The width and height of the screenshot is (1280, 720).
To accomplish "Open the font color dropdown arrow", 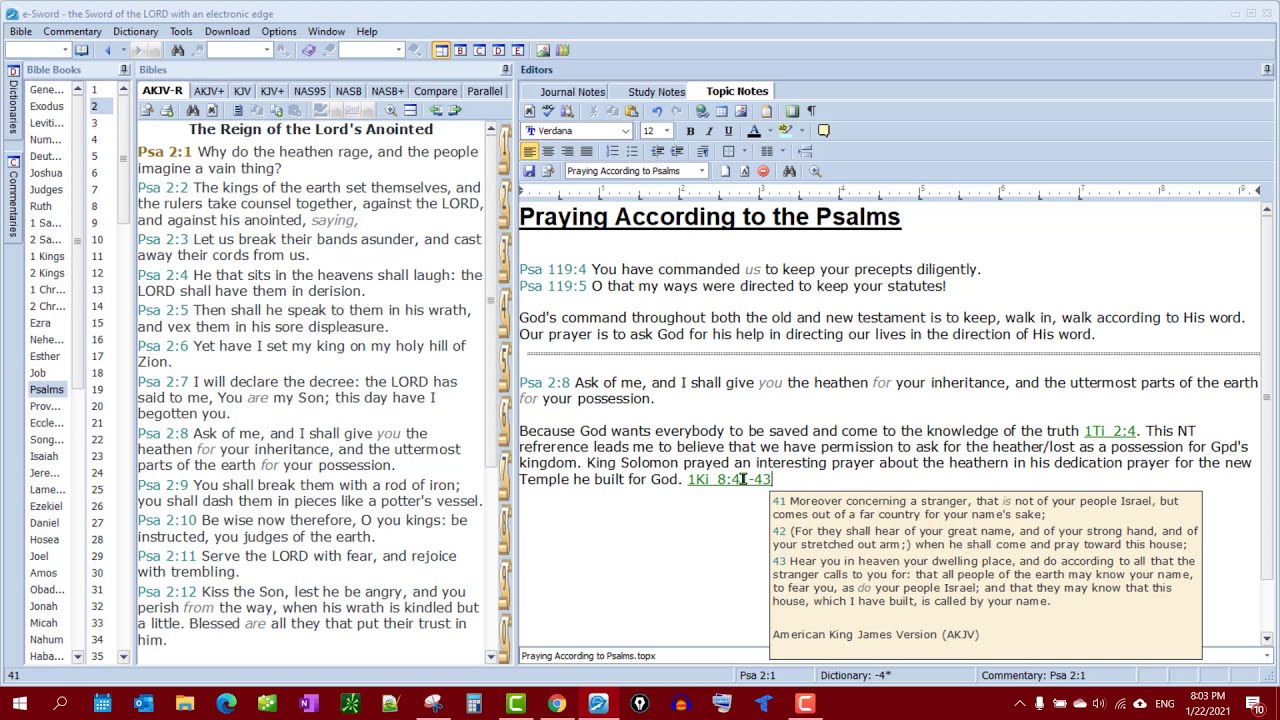I will 768,131.
